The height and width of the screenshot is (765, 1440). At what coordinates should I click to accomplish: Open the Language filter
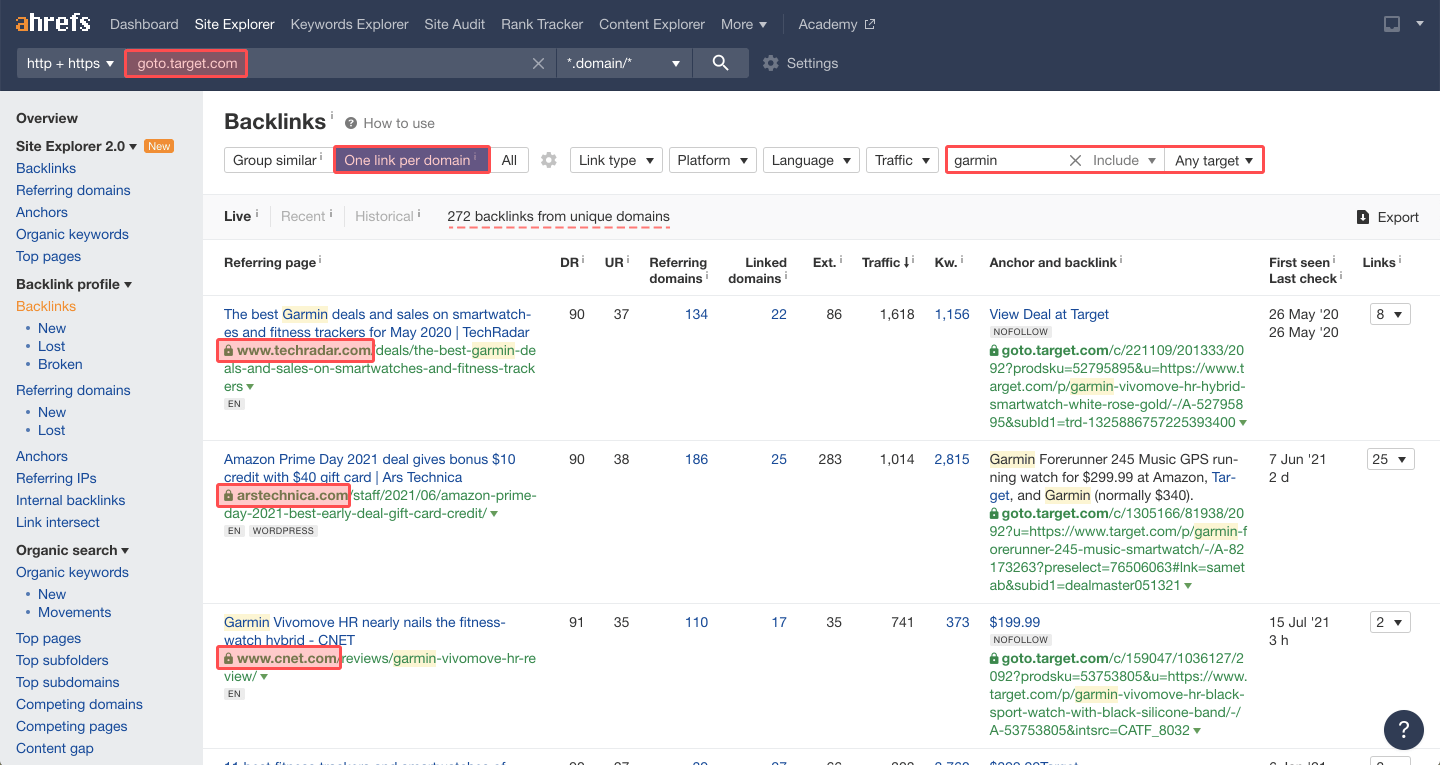click(x=811, y=160)
